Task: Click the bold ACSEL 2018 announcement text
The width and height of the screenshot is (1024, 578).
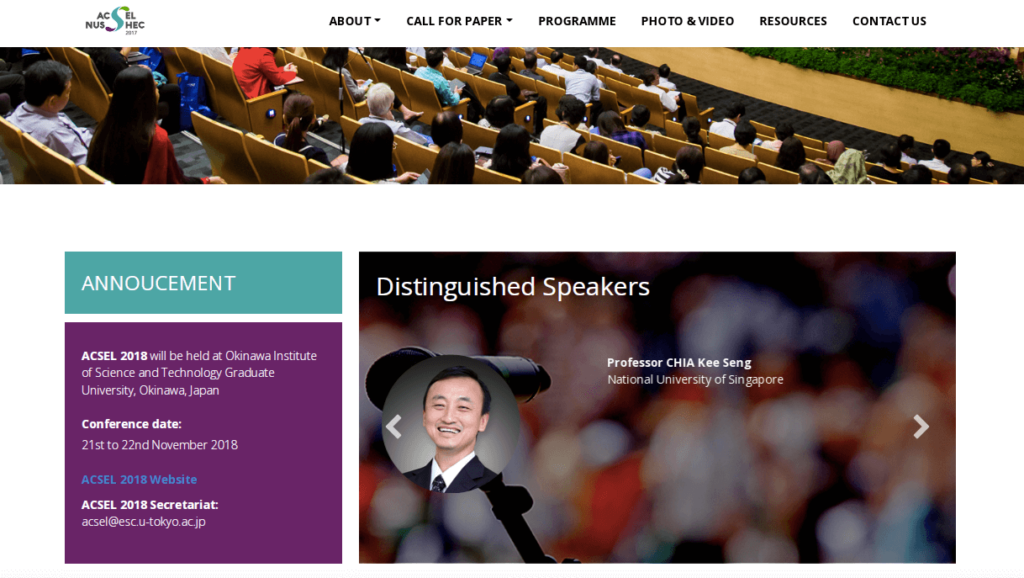Action: tap(114, 355)
